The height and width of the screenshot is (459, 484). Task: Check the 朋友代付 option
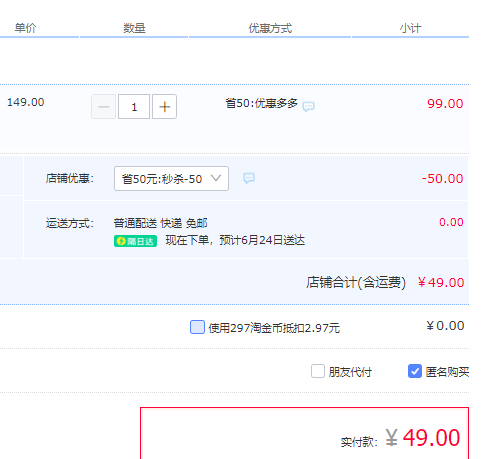click(x=318, y=371)
